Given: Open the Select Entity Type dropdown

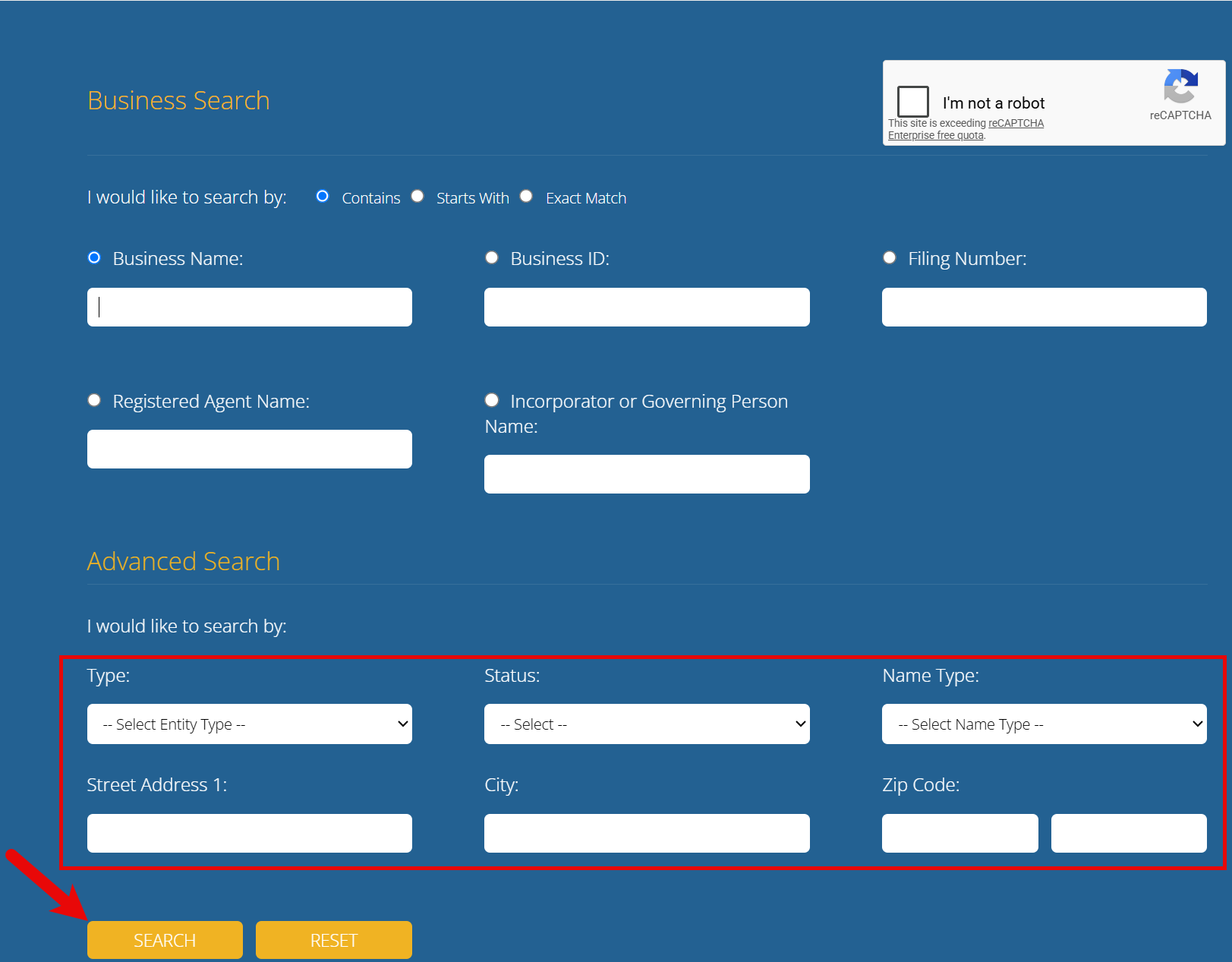Looking at the screenshot, I should click(x=250, y=724).
